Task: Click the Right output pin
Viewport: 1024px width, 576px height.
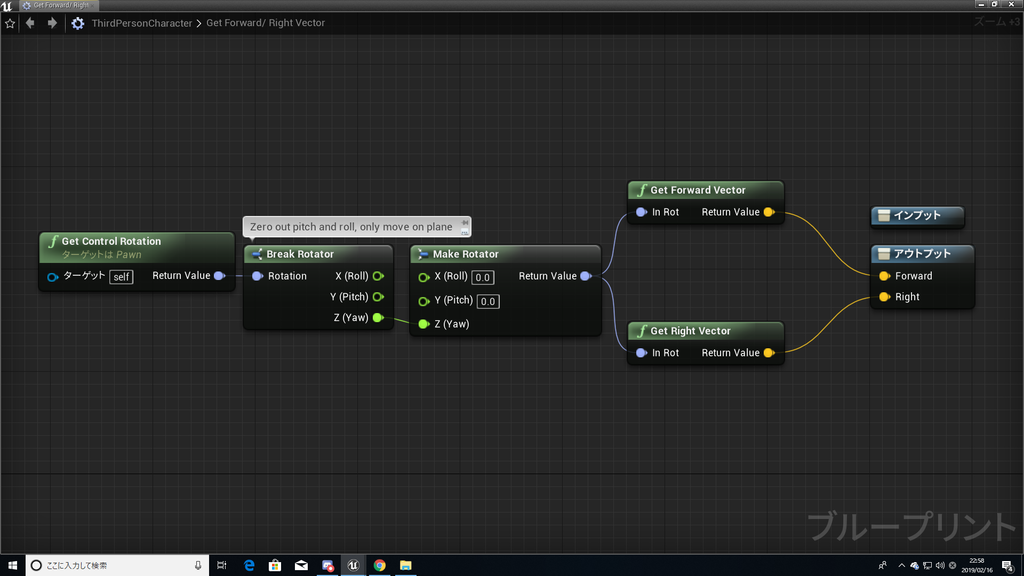Action: 884,297
